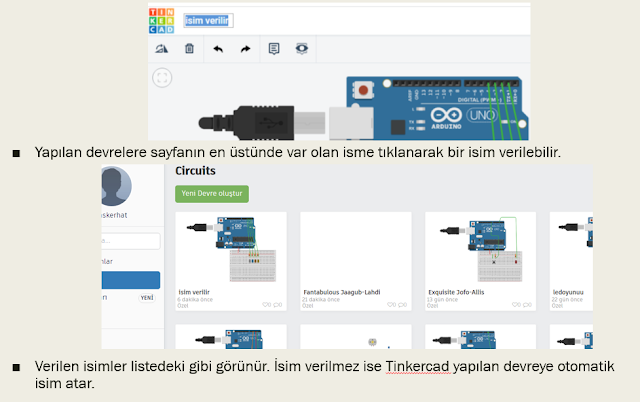
Task: Click the sidebar search input field
Action: [x=131, y=241]
